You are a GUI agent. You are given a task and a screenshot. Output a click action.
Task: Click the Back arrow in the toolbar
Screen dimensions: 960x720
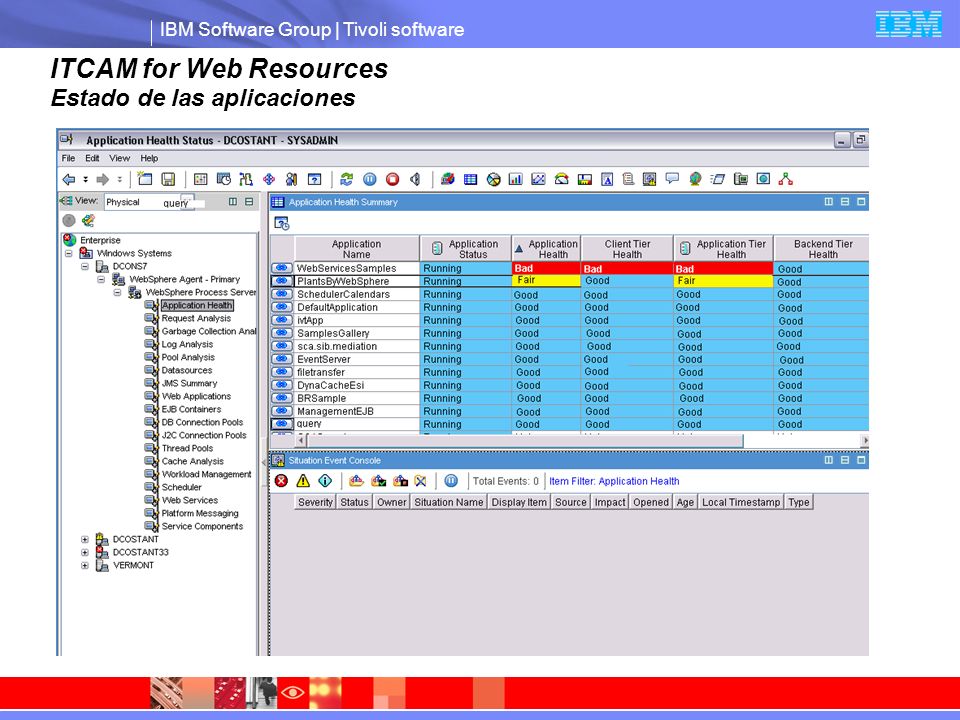coord(69,179)
